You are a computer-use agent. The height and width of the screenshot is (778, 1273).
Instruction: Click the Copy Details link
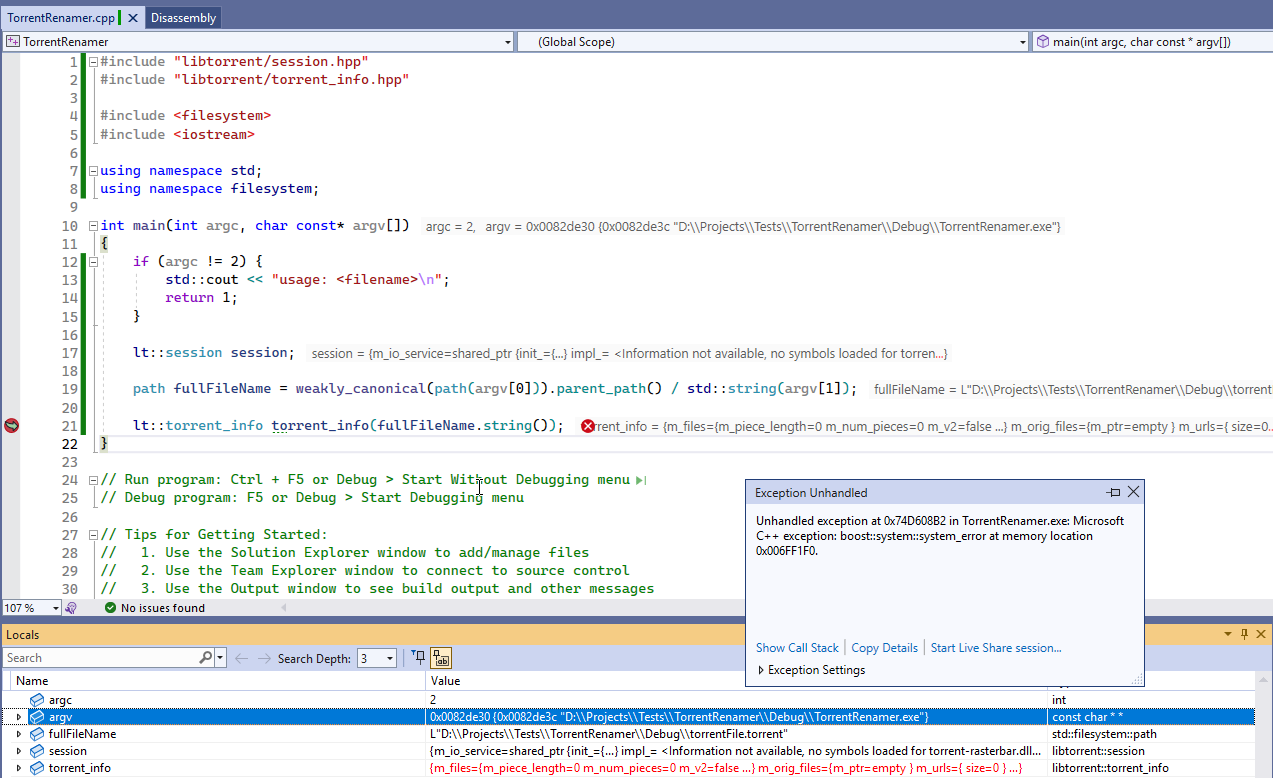tap(883, 647)
